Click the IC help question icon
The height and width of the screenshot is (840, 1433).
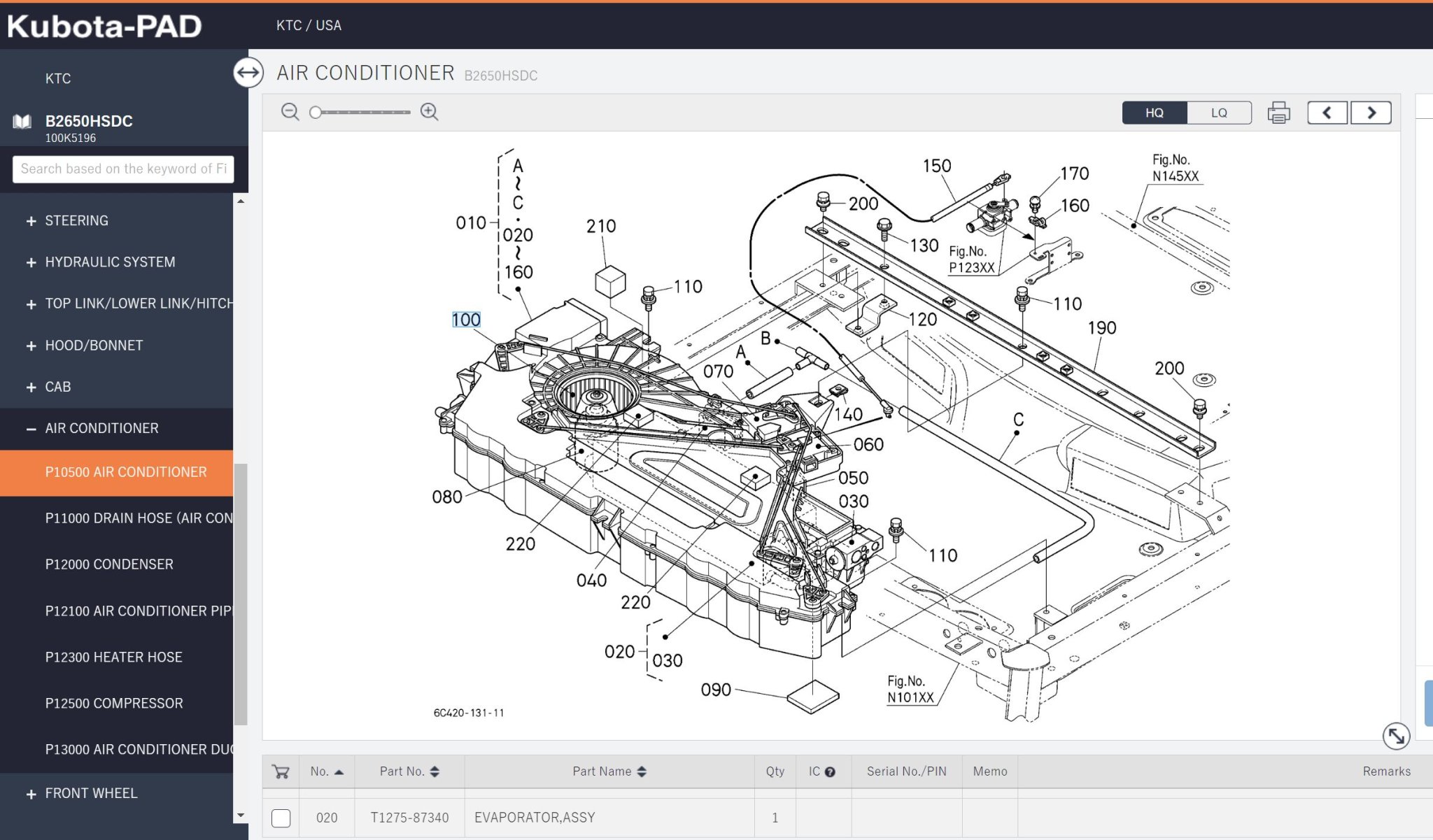pos(830,772)
